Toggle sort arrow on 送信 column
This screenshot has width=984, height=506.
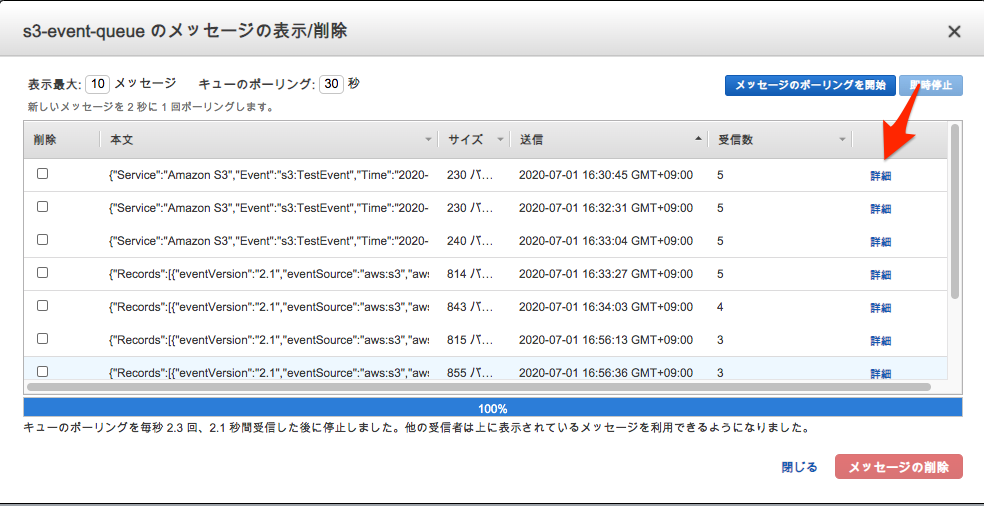click(698, 139)
